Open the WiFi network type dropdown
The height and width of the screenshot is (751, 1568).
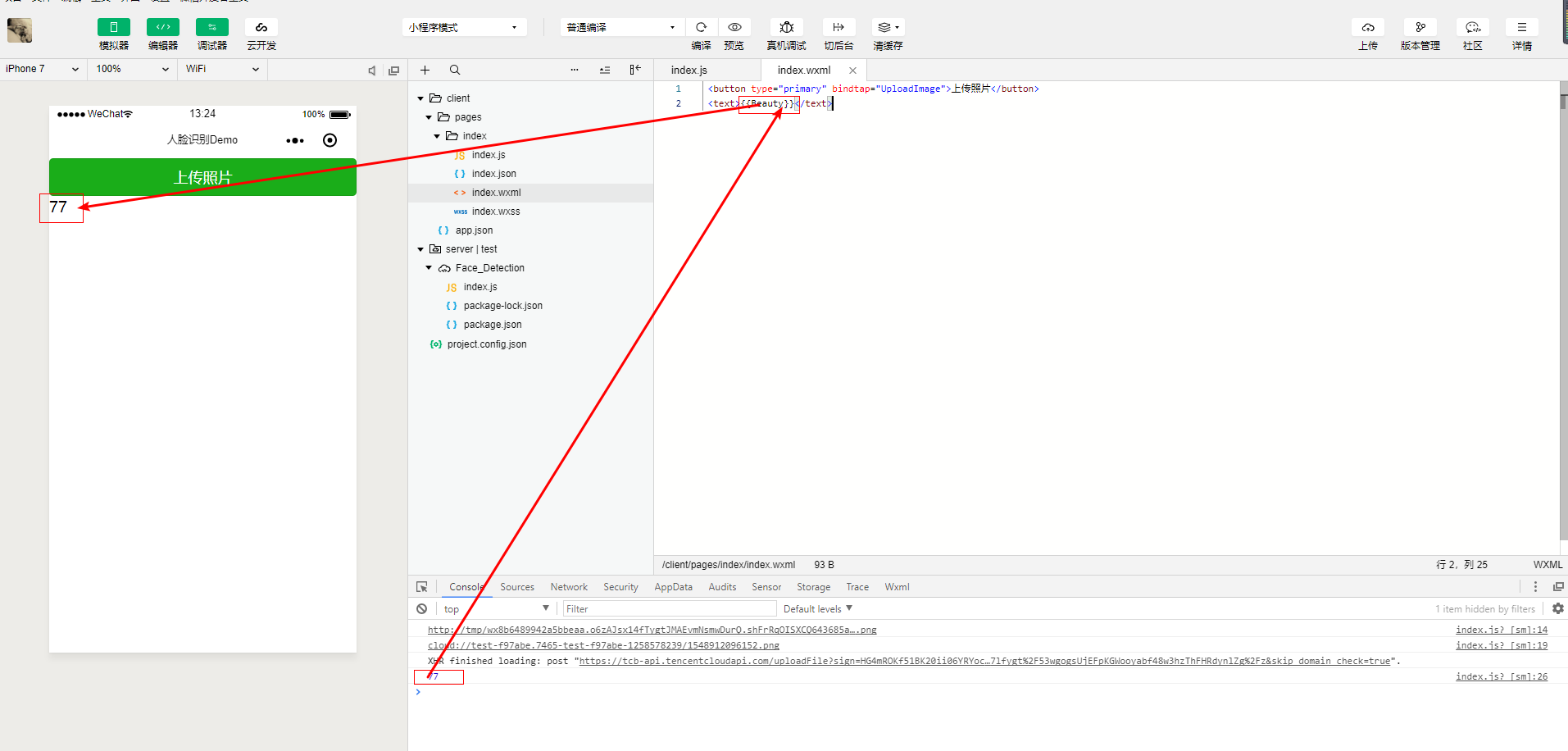pos(222,69)
